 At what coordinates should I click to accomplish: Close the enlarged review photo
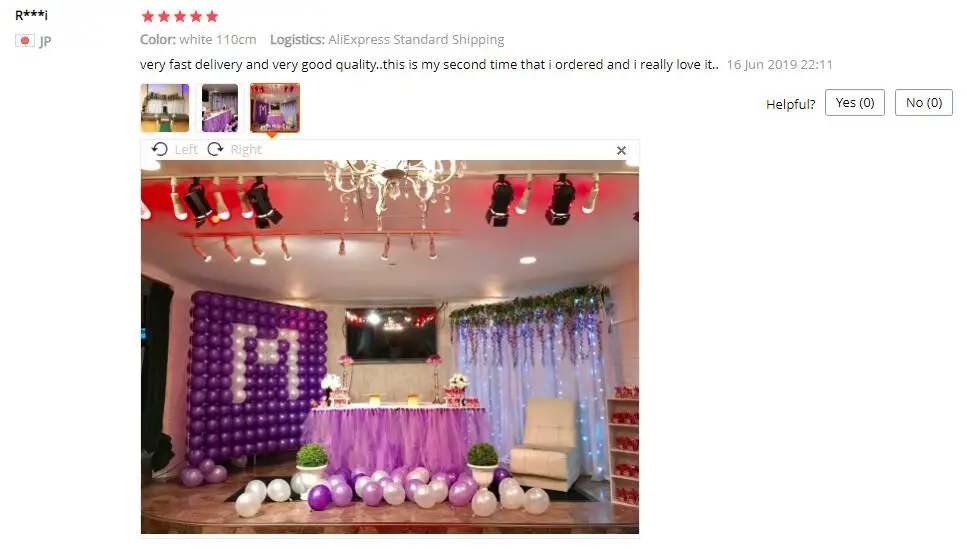(x=621, y=151)
